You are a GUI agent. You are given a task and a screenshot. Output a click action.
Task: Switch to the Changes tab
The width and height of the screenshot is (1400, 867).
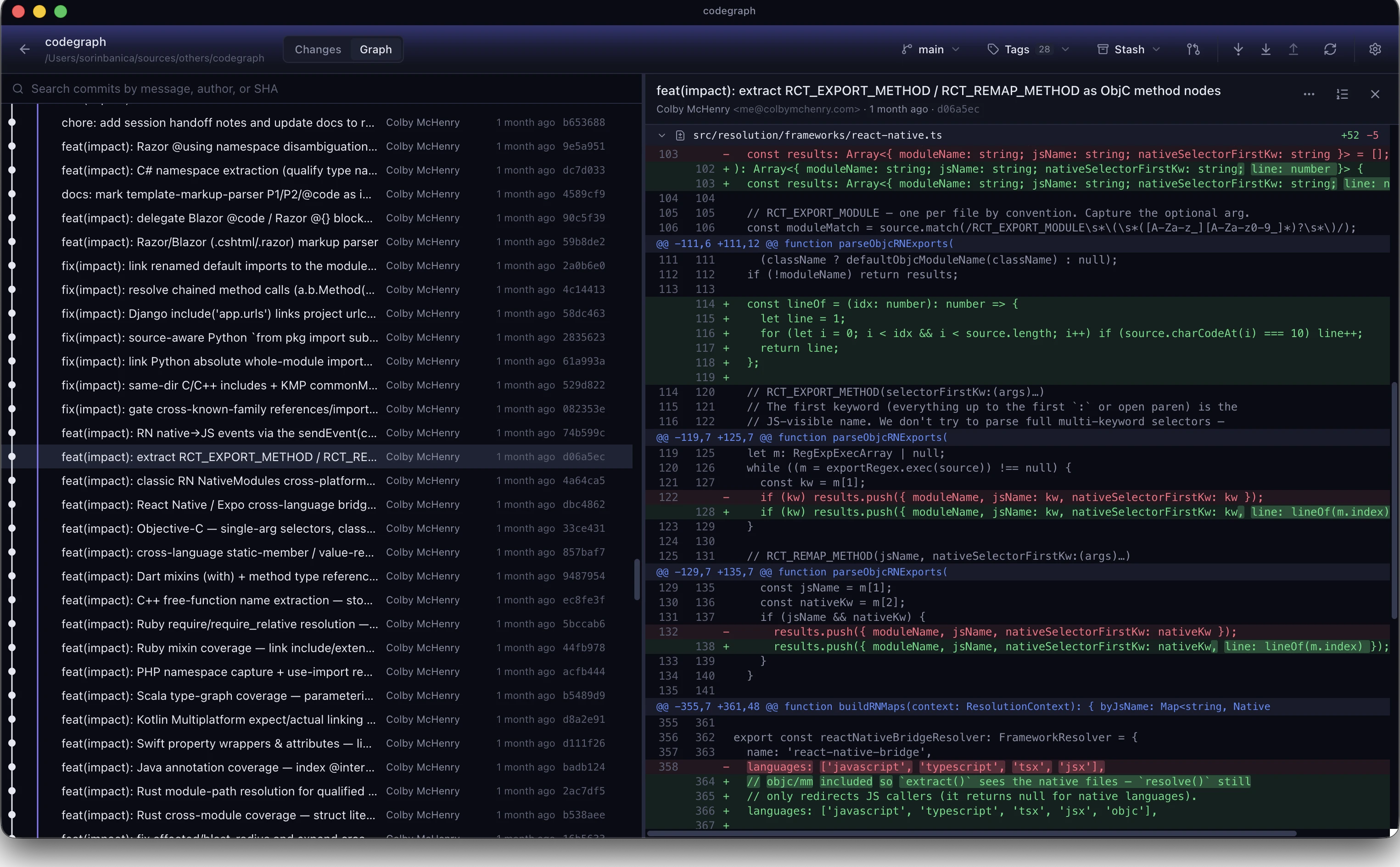[x=318, y=49]
